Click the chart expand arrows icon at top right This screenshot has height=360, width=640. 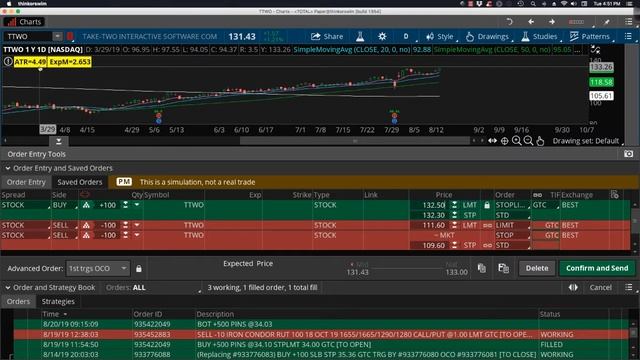(596, 50)
